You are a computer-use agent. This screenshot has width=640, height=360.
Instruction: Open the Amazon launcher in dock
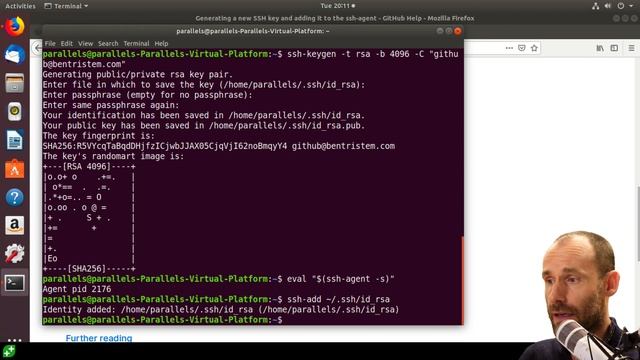click(15, 225)
